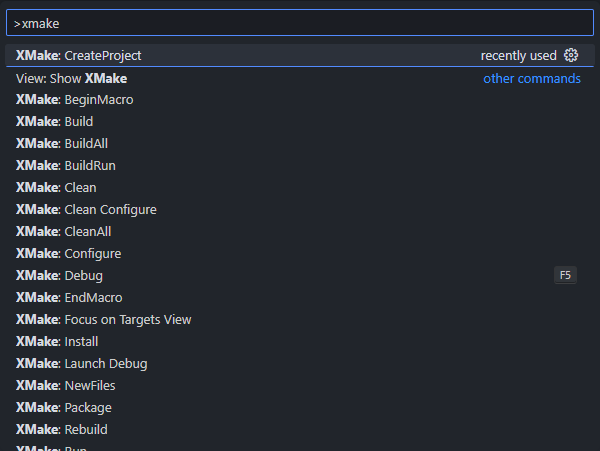Screen dimensions: 600x451
Task: Run the XMake: Build command
Action: [55, 122]
